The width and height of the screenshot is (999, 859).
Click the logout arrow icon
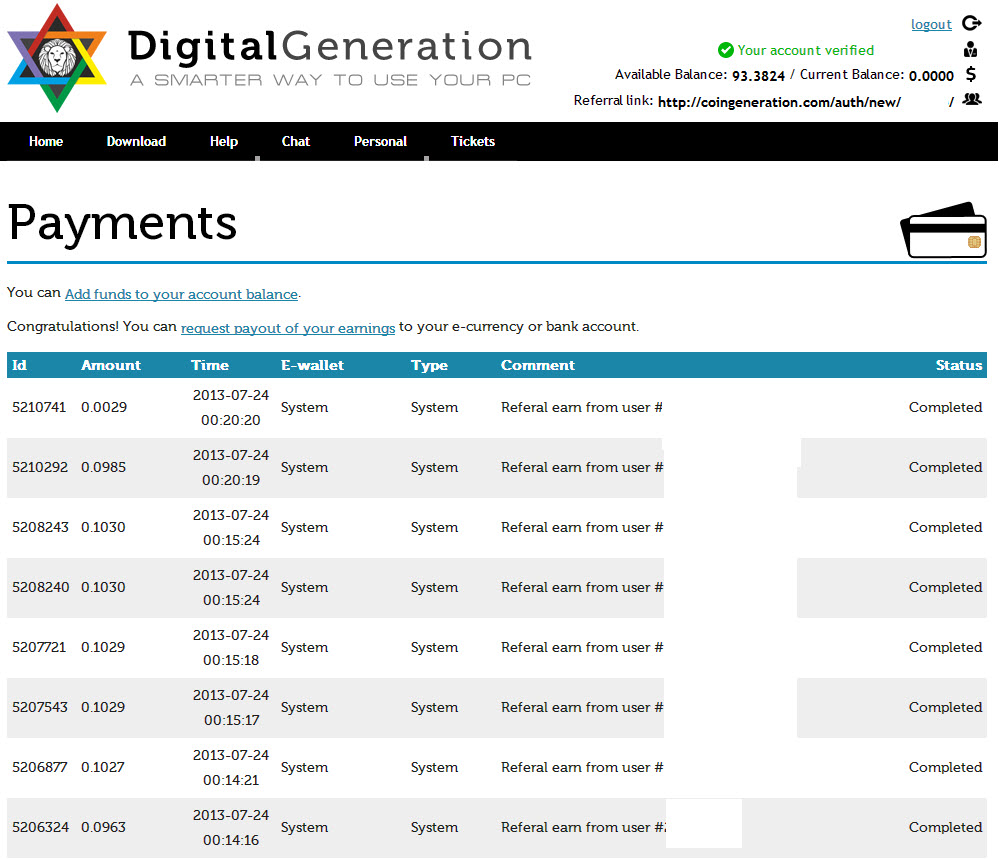click(x=971, y=23)
